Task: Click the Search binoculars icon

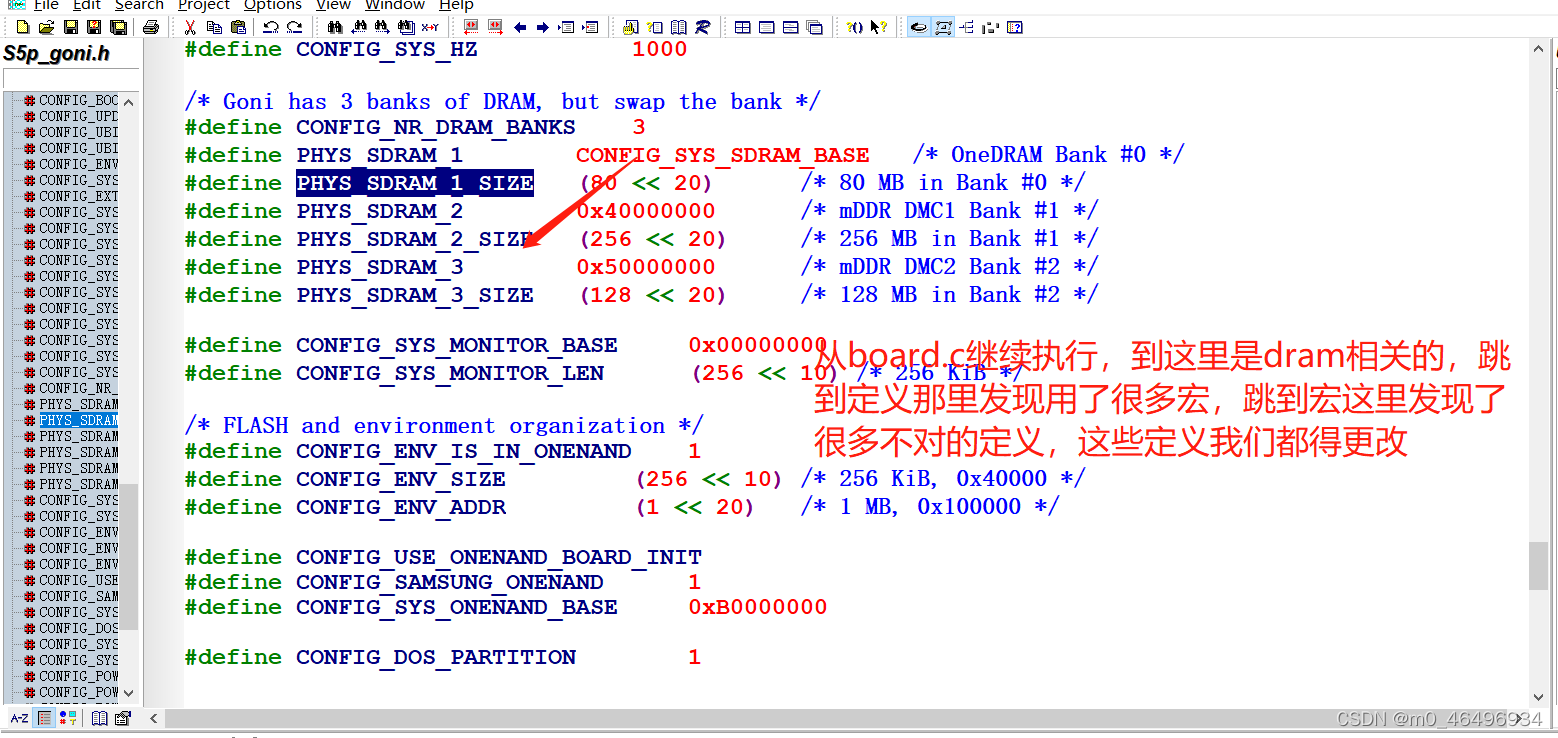Action: click(x=334, y=27)
